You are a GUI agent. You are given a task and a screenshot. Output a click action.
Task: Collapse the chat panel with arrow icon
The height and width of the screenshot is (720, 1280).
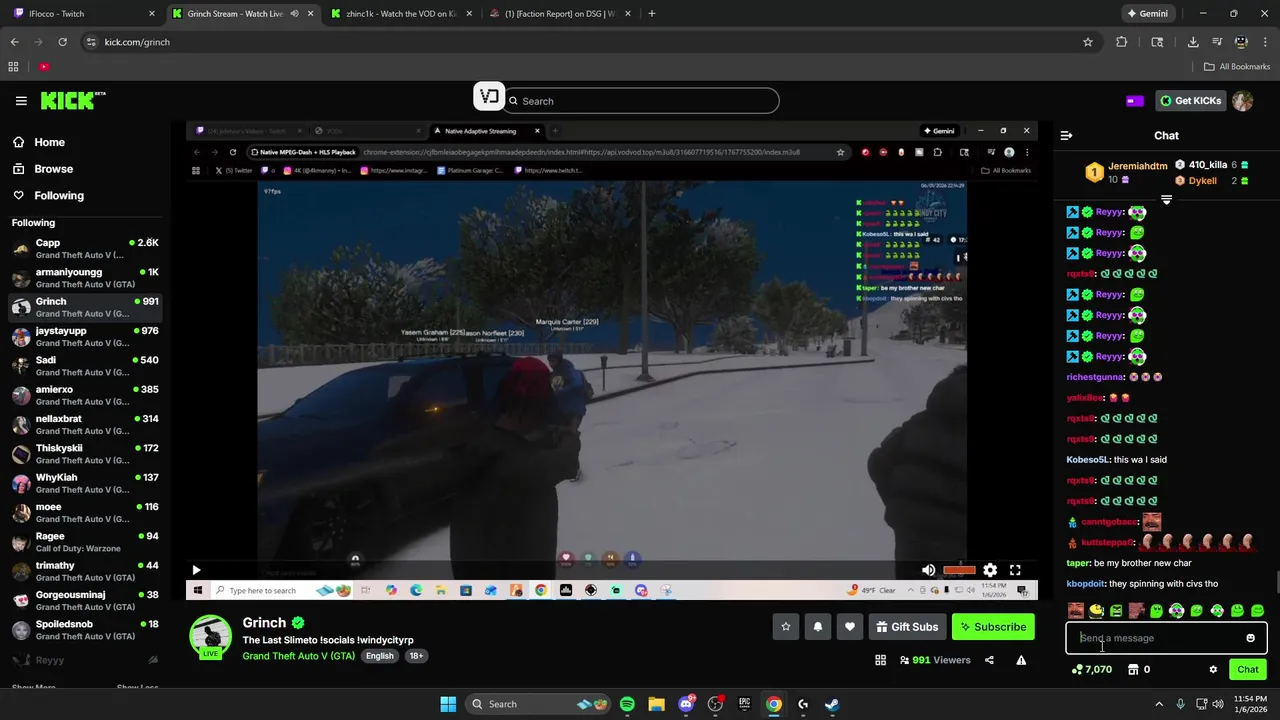(1066, 135)
